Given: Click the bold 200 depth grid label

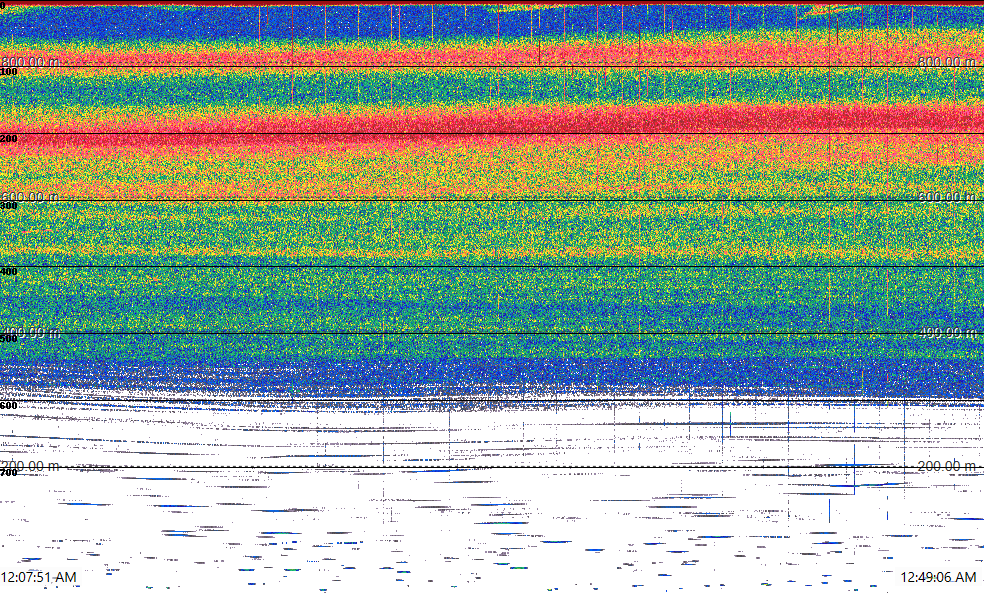Looking at the screenshot, I should [9, 139].
